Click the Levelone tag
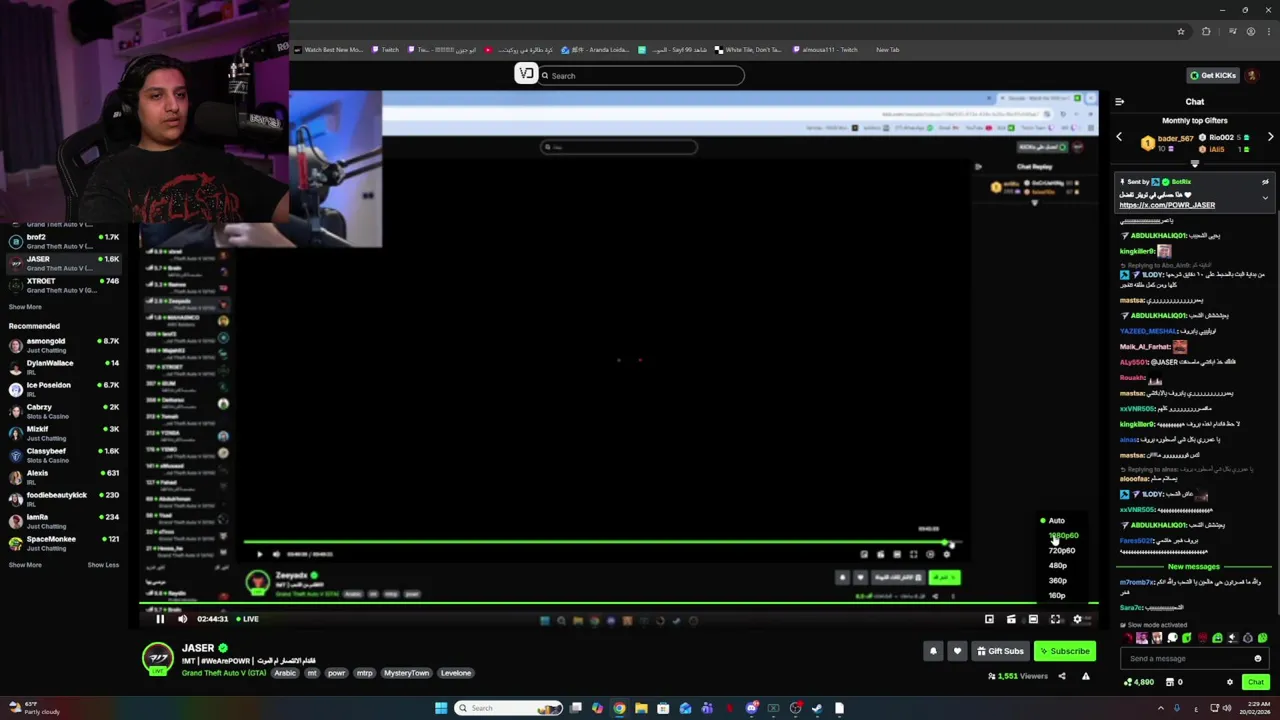This screenshot has width=1280, height=720. pyautogui.click(x=456, y=673)
